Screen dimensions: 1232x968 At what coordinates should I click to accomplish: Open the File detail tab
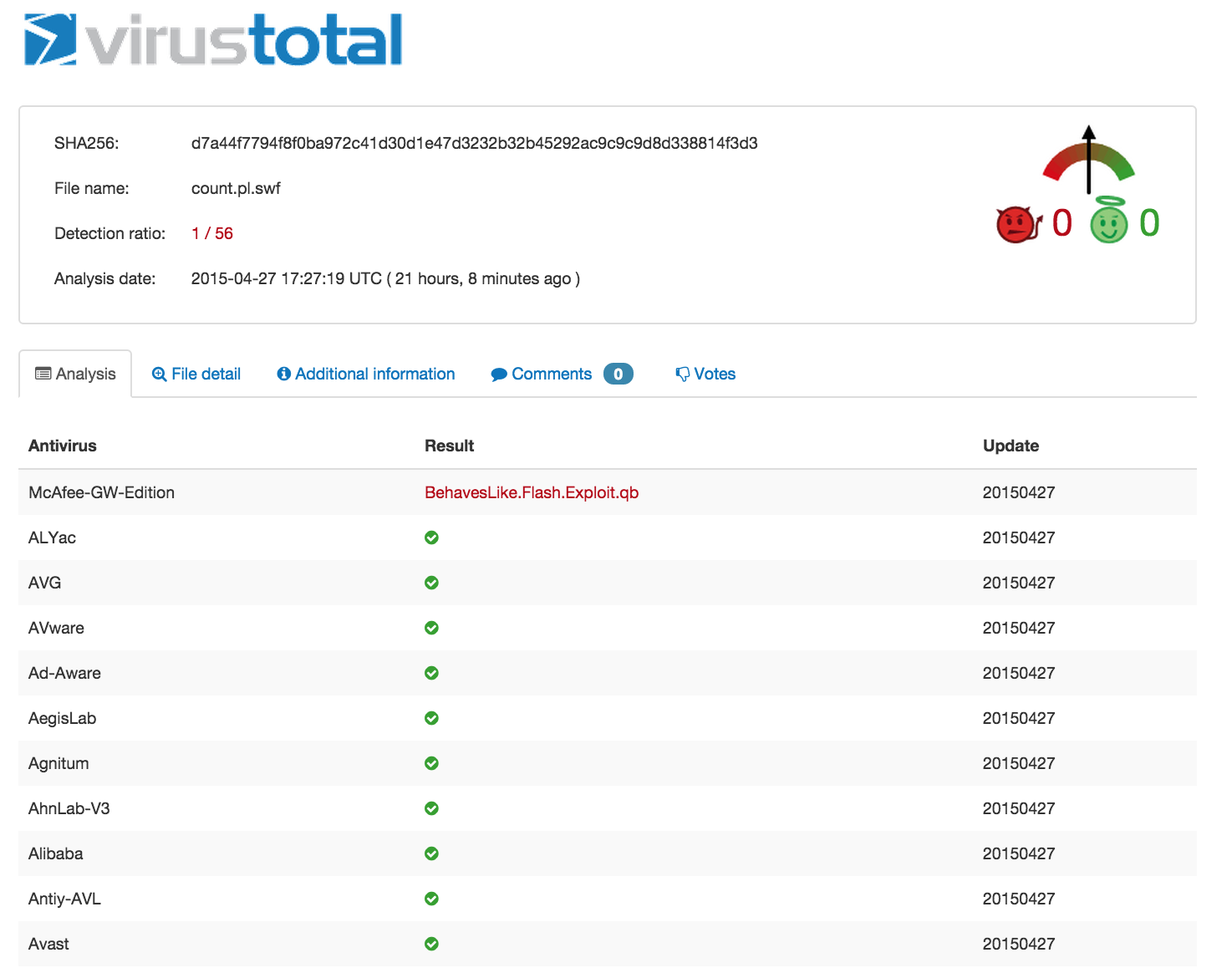click(196, 374)
